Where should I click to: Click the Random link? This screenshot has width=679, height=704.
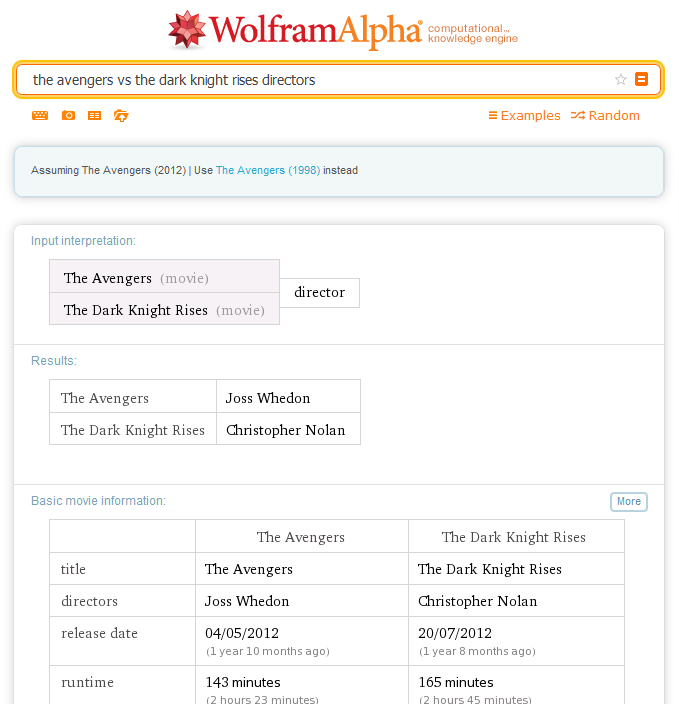pyautogui.click(x=605, y=115)
